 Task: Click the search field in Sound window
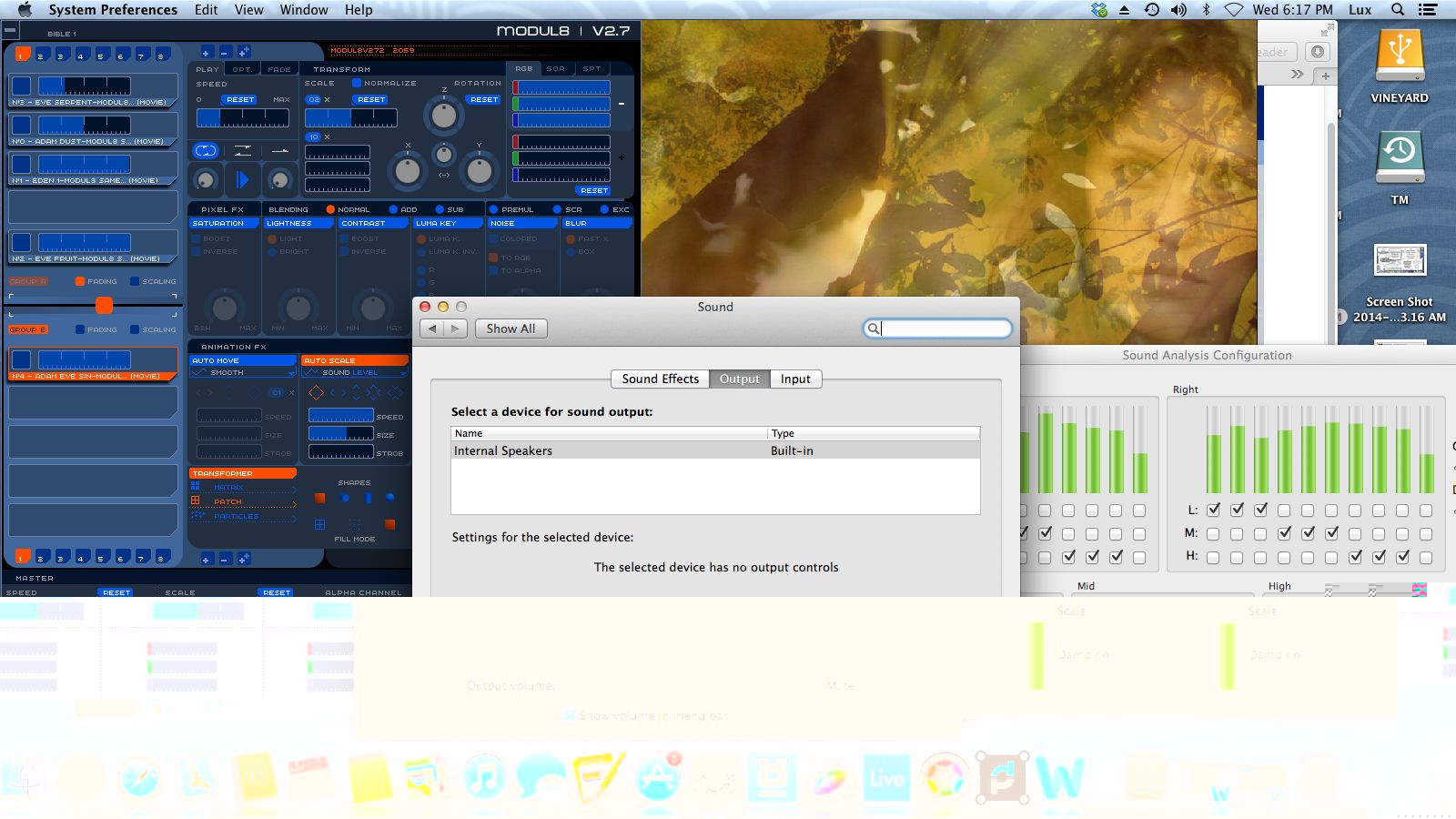pyautogui.click(x=937, y=329)
